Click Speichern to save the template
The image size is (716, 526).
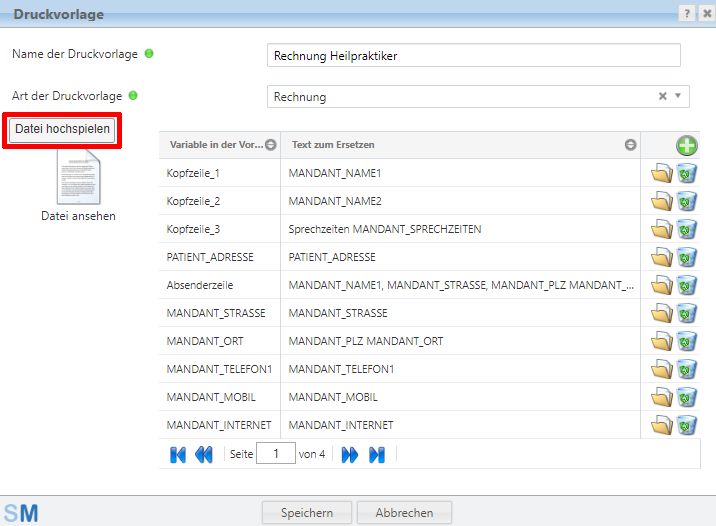(306, 513)
